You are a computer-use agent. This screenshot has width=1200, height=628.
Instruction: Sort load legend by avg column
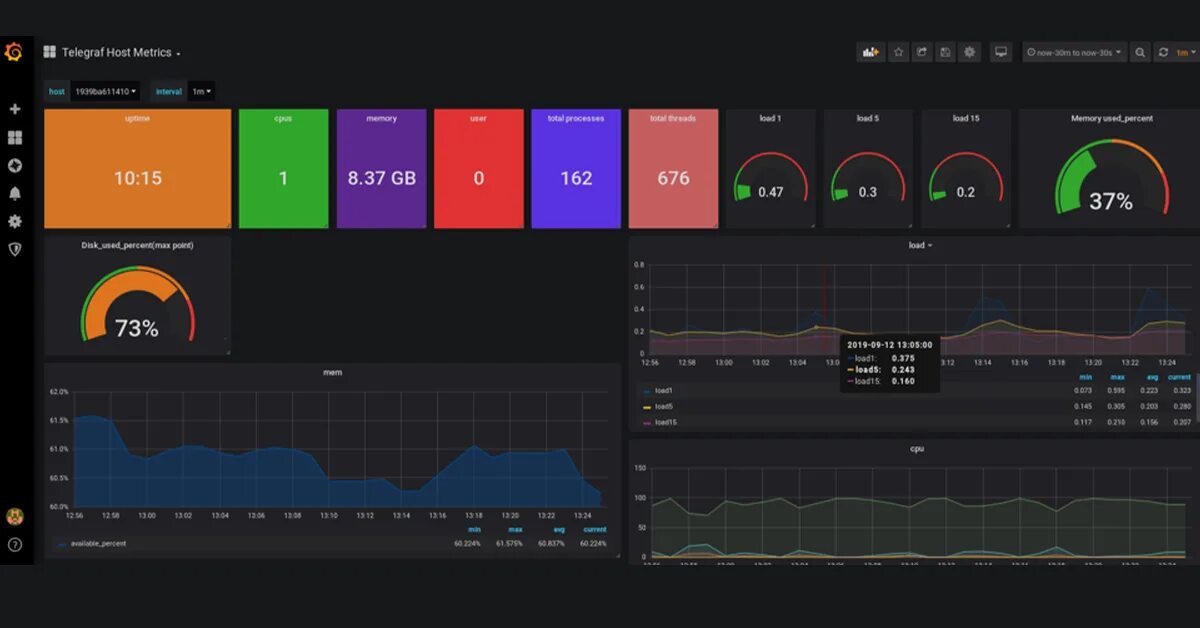coord(1150,377)
